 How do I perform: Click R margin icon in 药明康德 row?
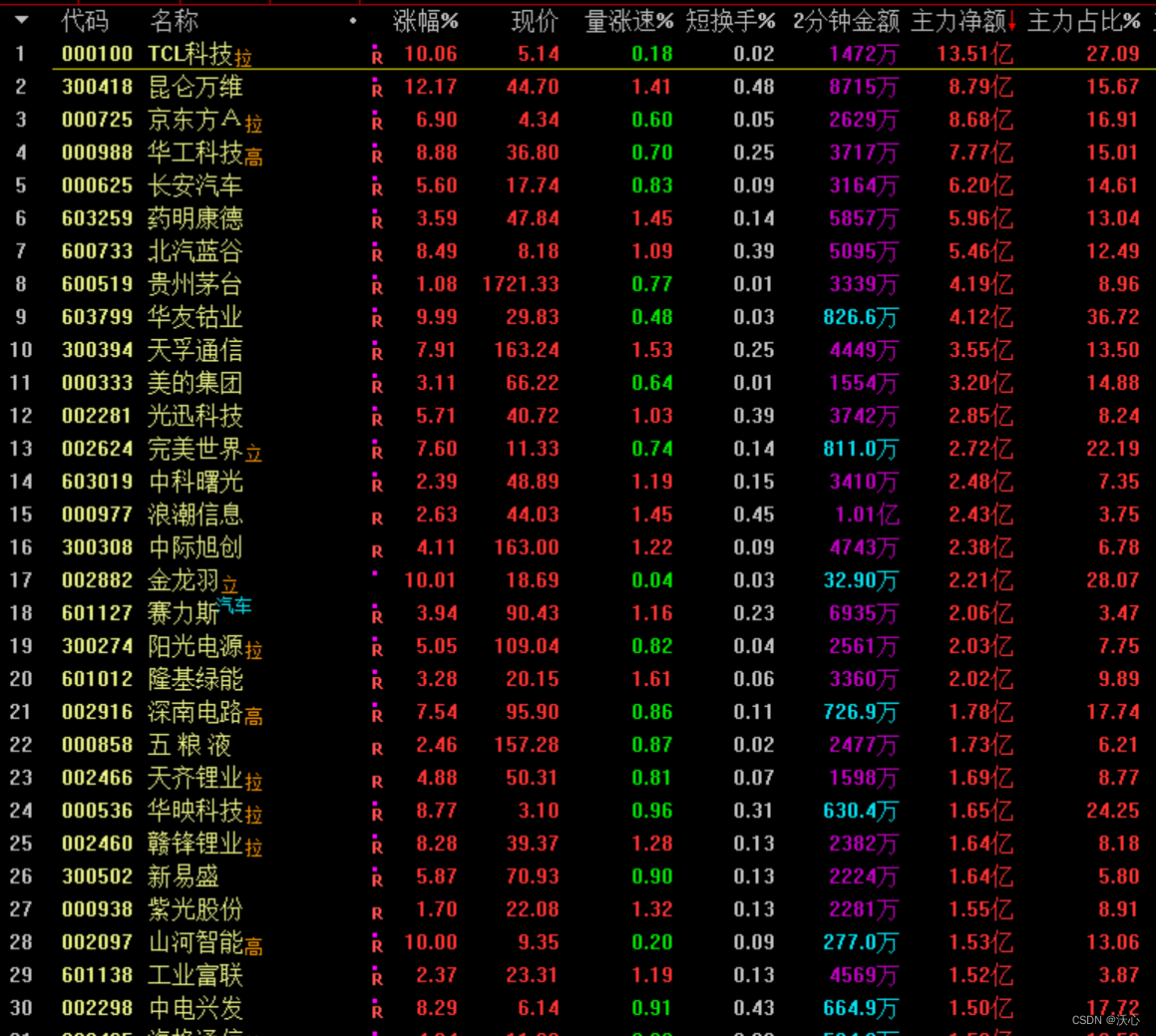(377, 221)
